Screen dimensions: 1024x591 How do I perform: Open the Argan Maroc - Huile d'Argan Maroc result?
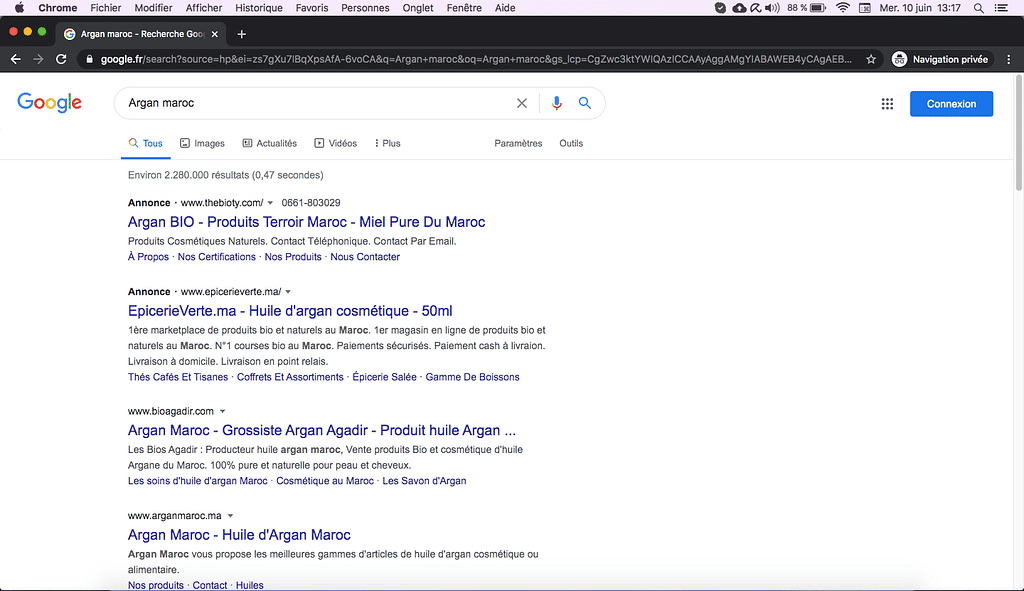239,535
